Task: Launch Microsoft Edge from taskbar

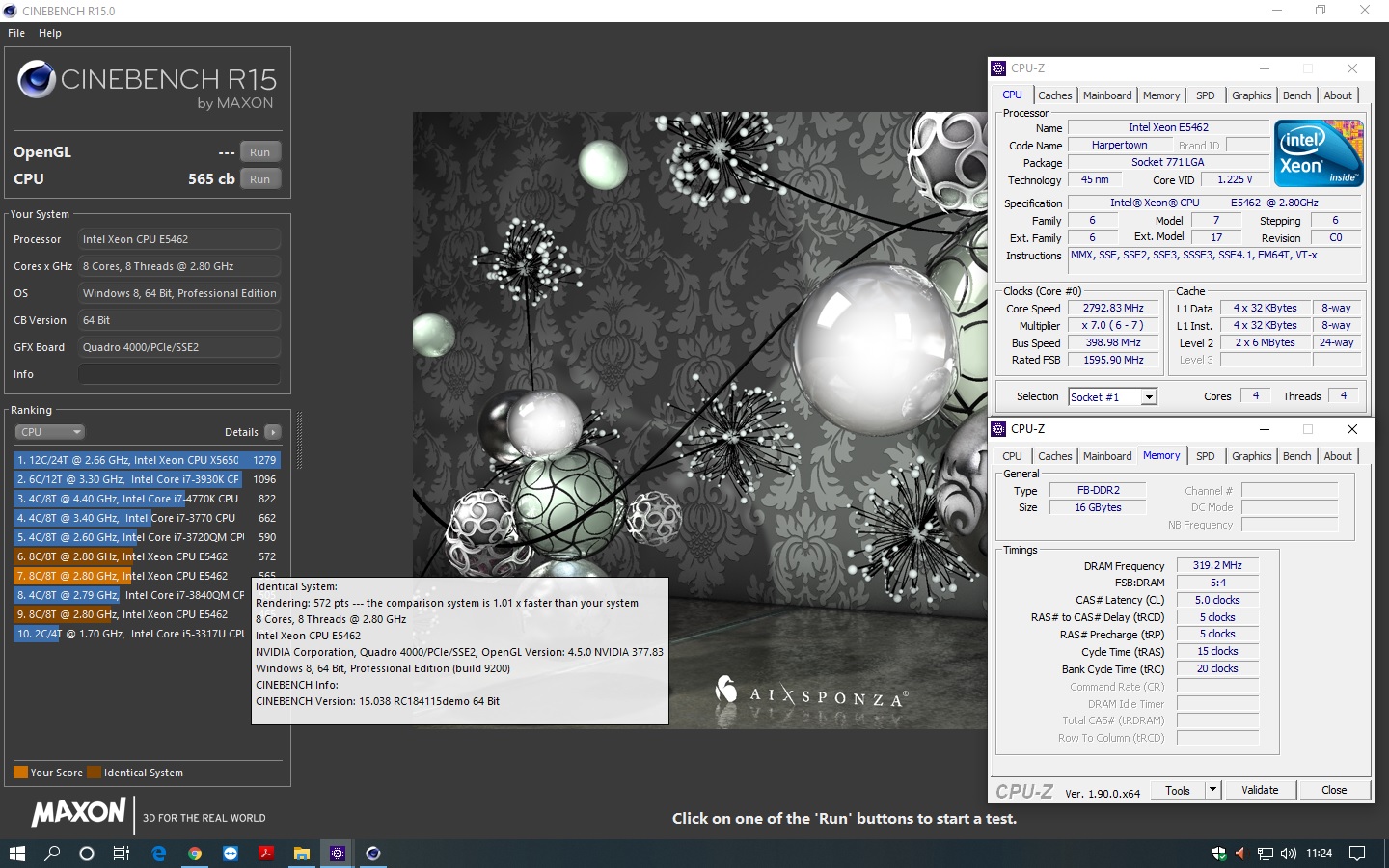Action: (x=159, y=854)
